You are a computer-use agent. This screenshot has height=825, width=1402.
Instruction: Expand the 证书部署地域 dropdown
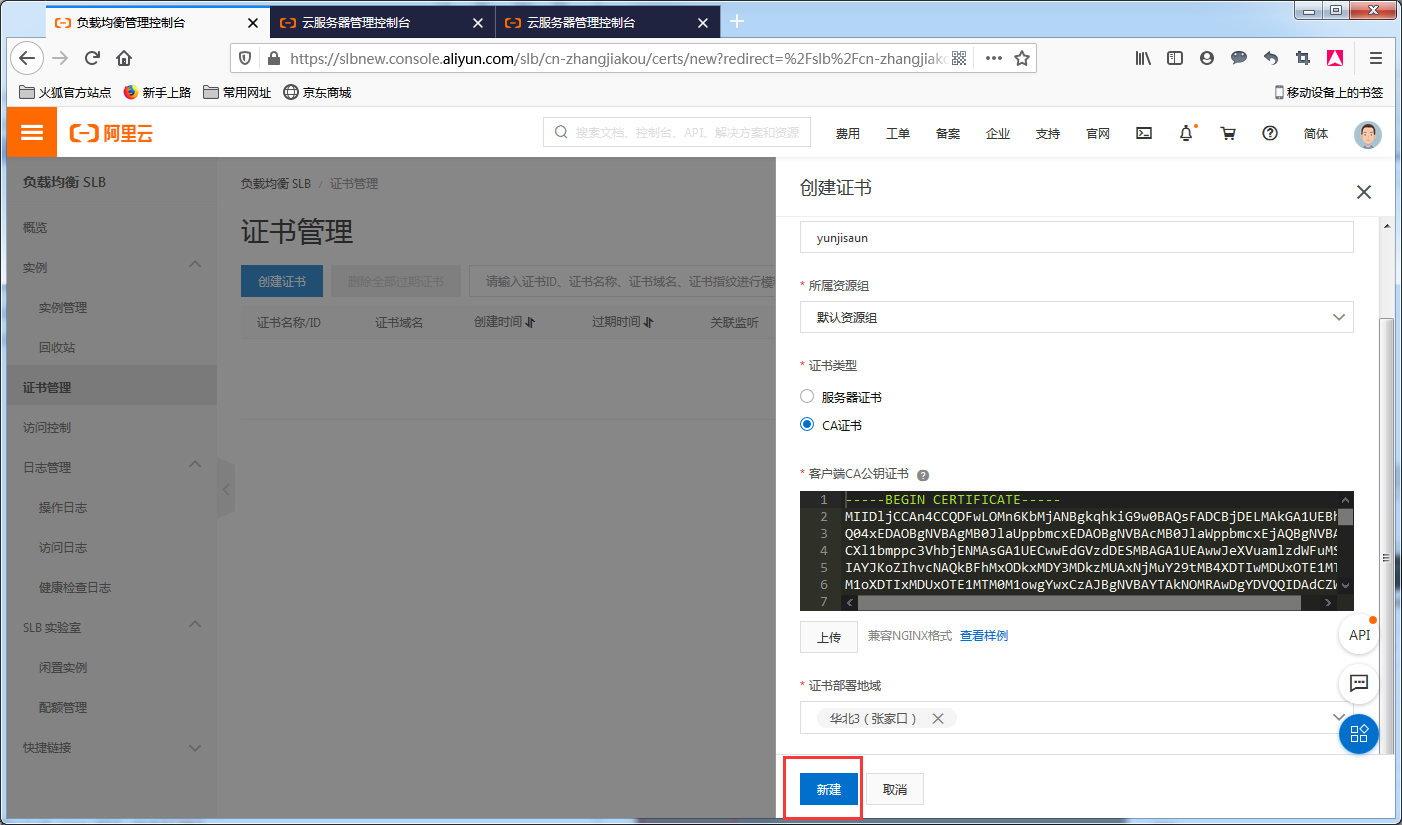[1339, 717]
